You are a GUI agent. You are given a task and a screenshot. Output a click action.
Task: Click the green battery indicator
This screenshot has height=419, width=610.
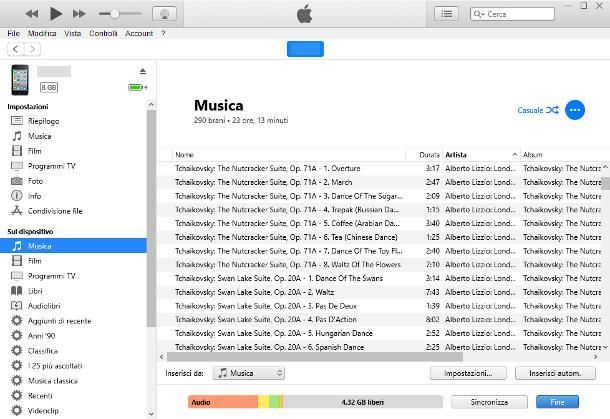137,88
